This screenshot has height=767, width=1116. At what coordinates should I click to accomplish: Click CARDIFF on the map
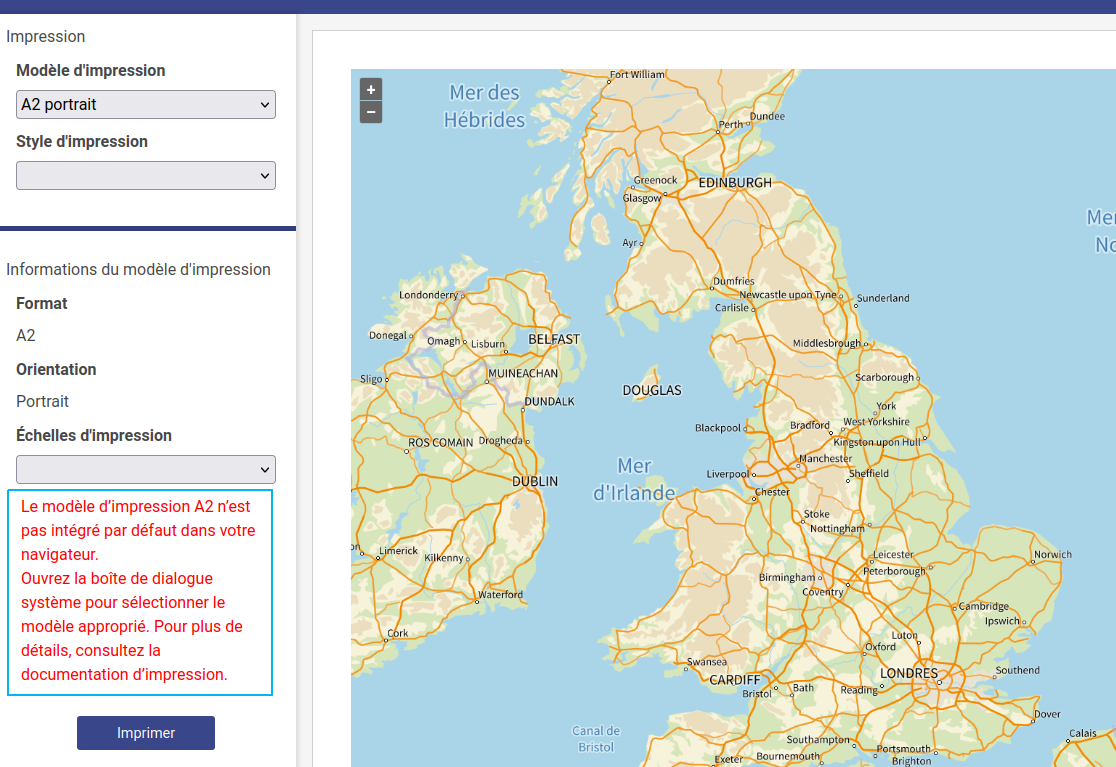tap(735, 680)
